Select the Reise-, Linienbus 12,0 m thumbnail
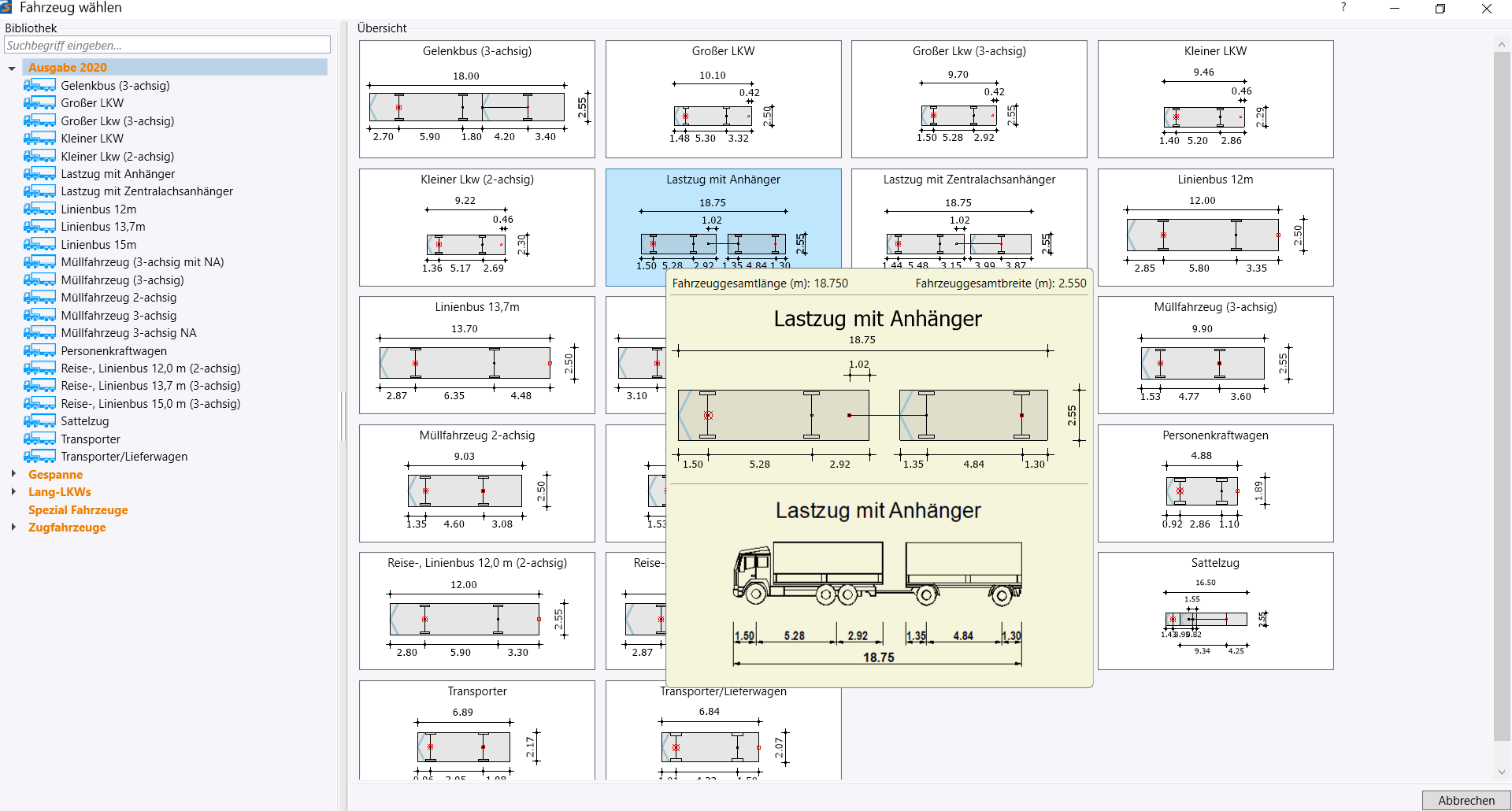 coord(477,611)
